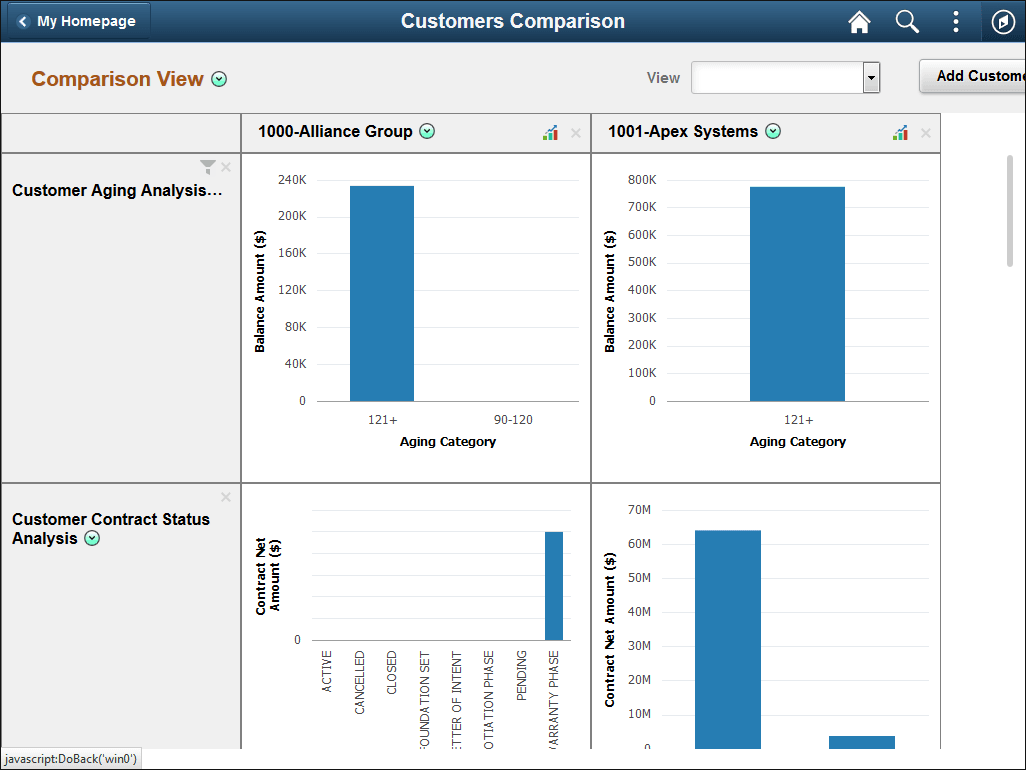Expand the 1000-Alliance Group header dropdown

[427, 131]
